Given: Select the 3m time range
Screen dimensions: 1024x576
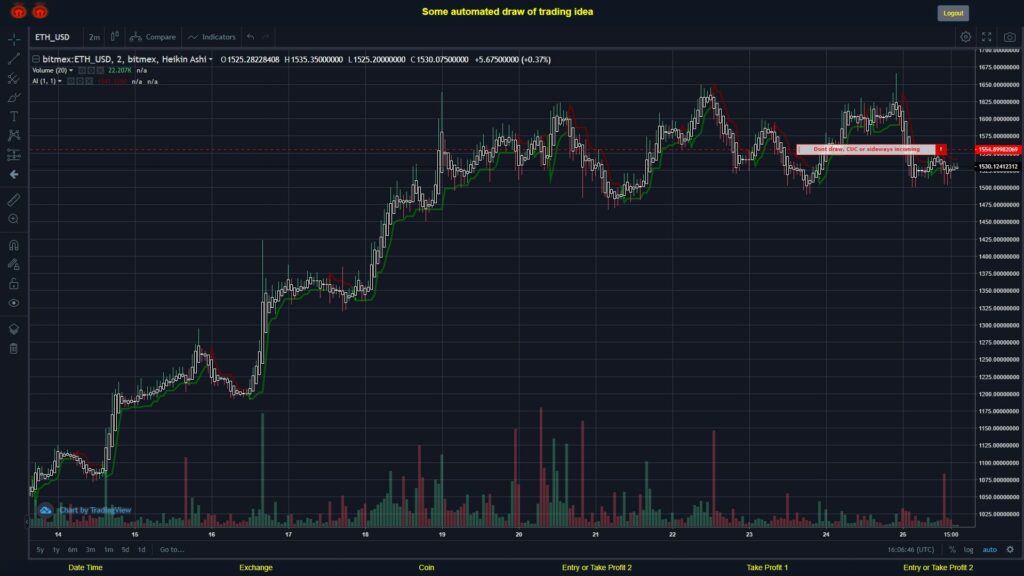Looking at the screenshot, I should (90, 550).
